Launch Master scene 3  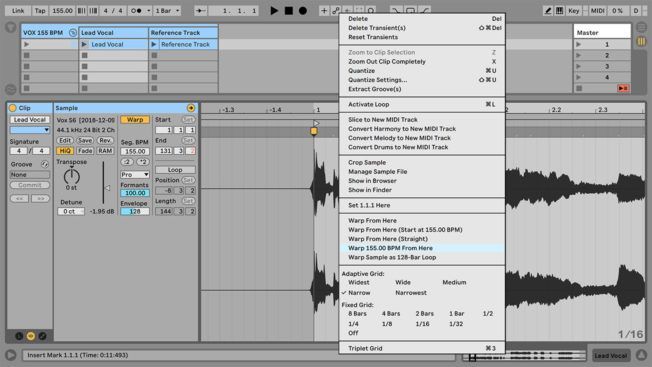click(578, 67)
